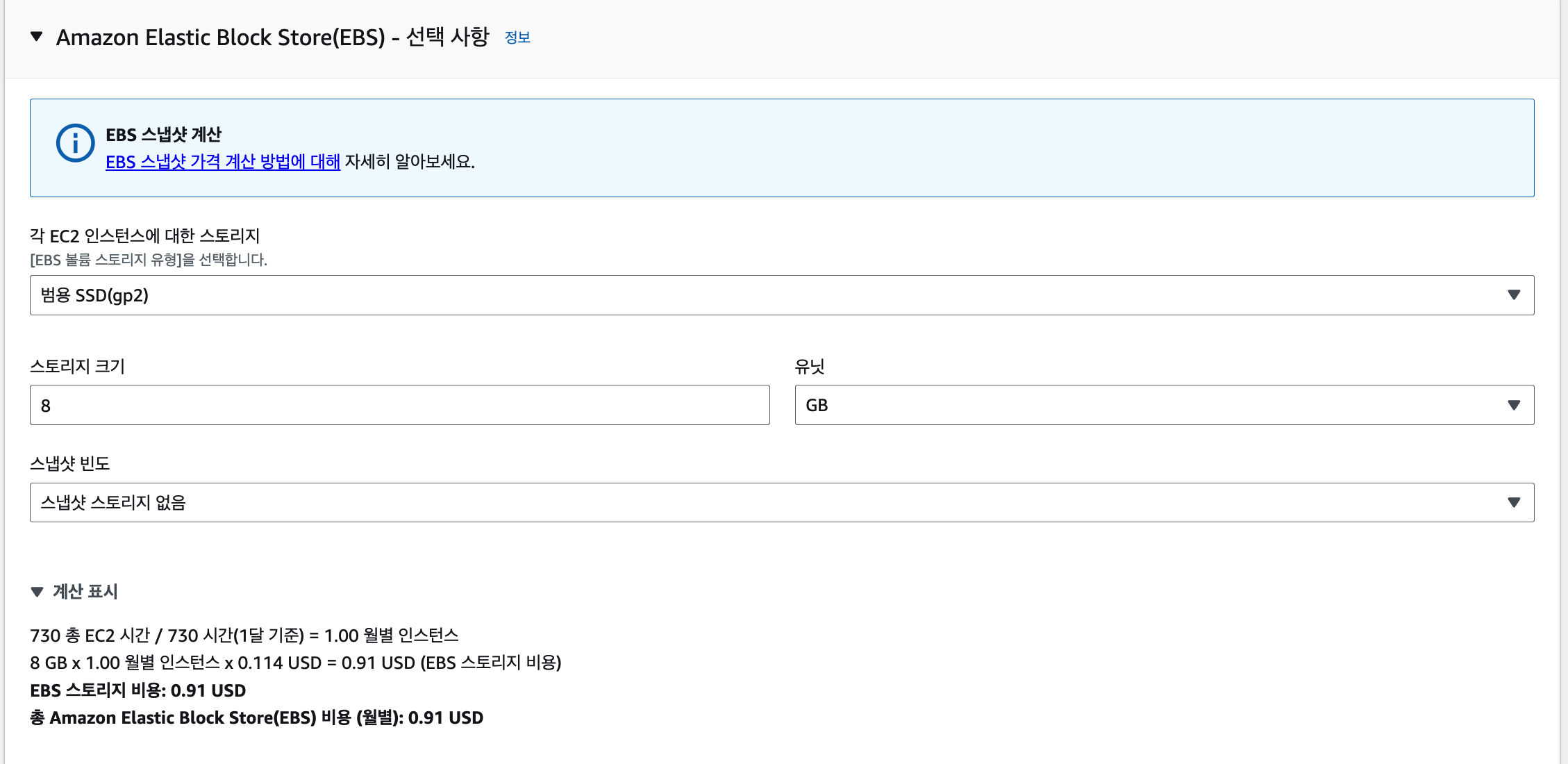Open the 정보 info link
1568x764 pixels.
517,38
